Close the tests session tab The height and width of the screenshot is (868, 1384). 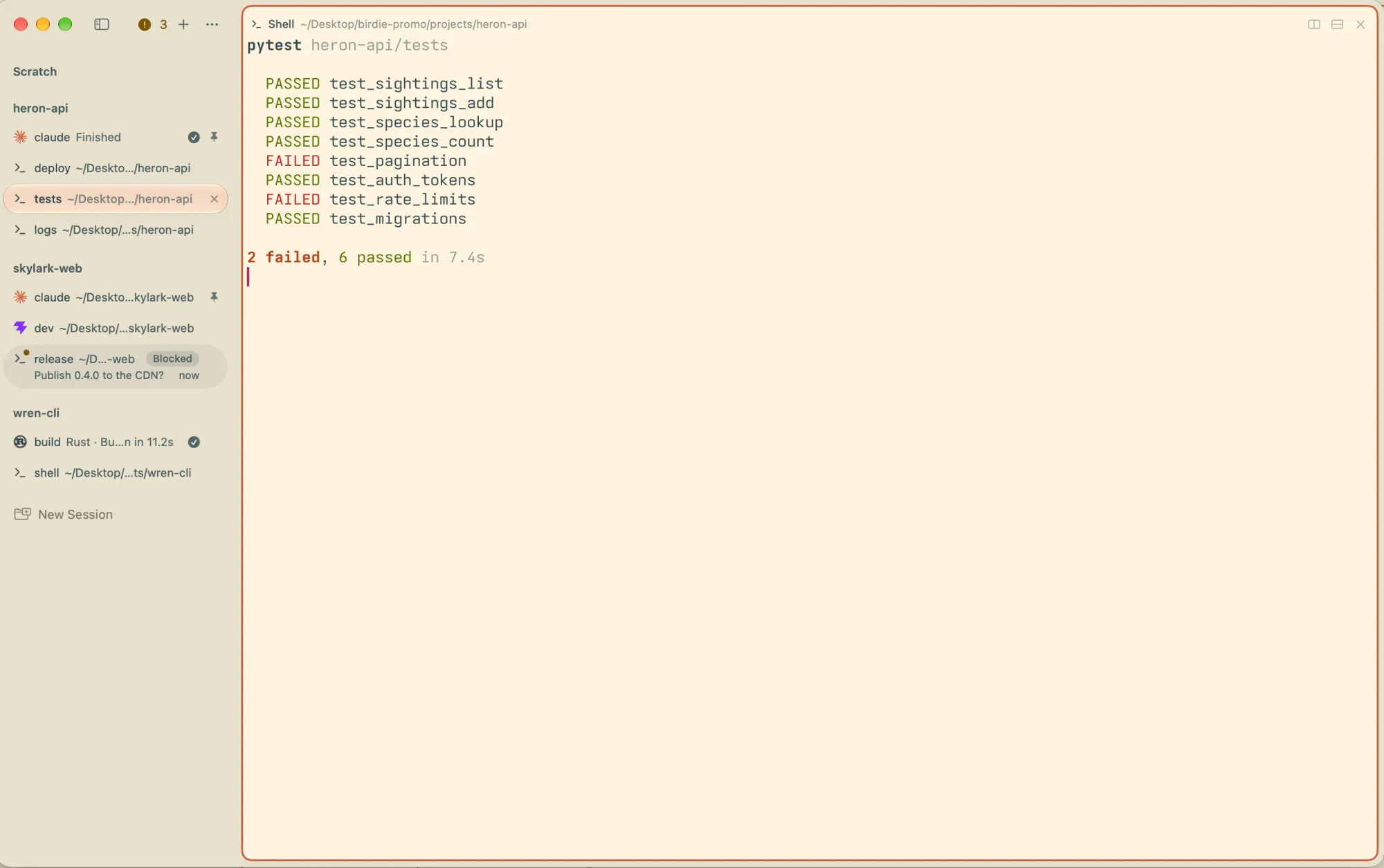tap(214, 199)
